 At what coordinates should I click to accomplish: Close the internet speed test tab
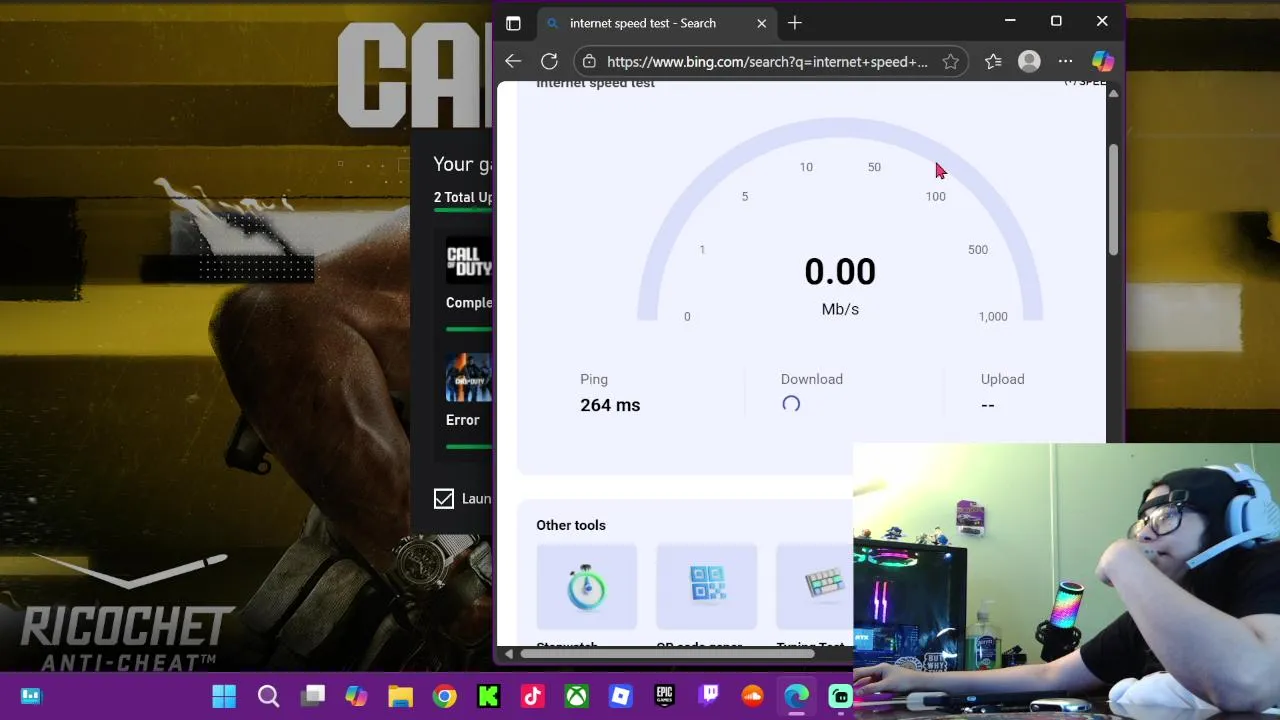762,23
